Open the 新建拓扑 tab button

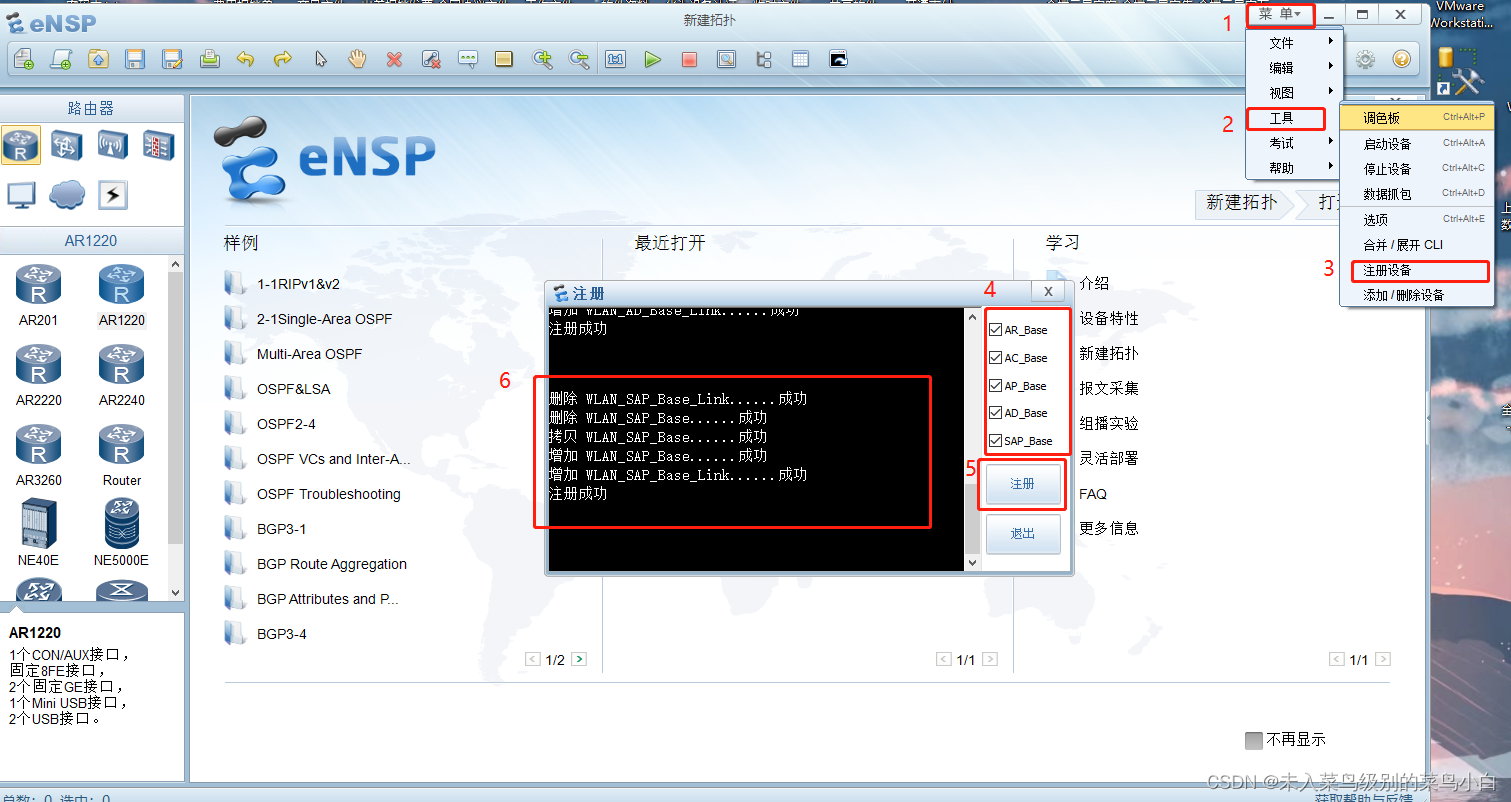[1241, 203]
